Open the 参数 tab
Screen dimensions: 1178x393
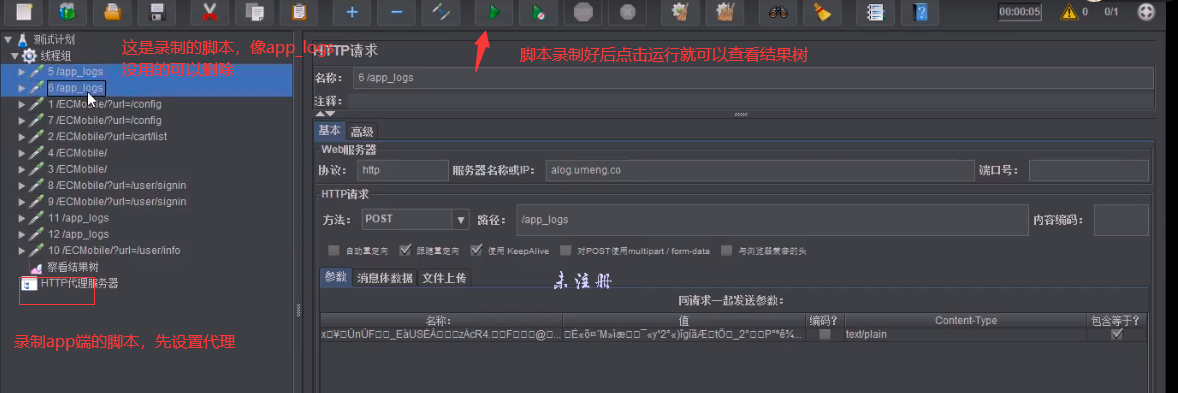click(x=336, y=277)
